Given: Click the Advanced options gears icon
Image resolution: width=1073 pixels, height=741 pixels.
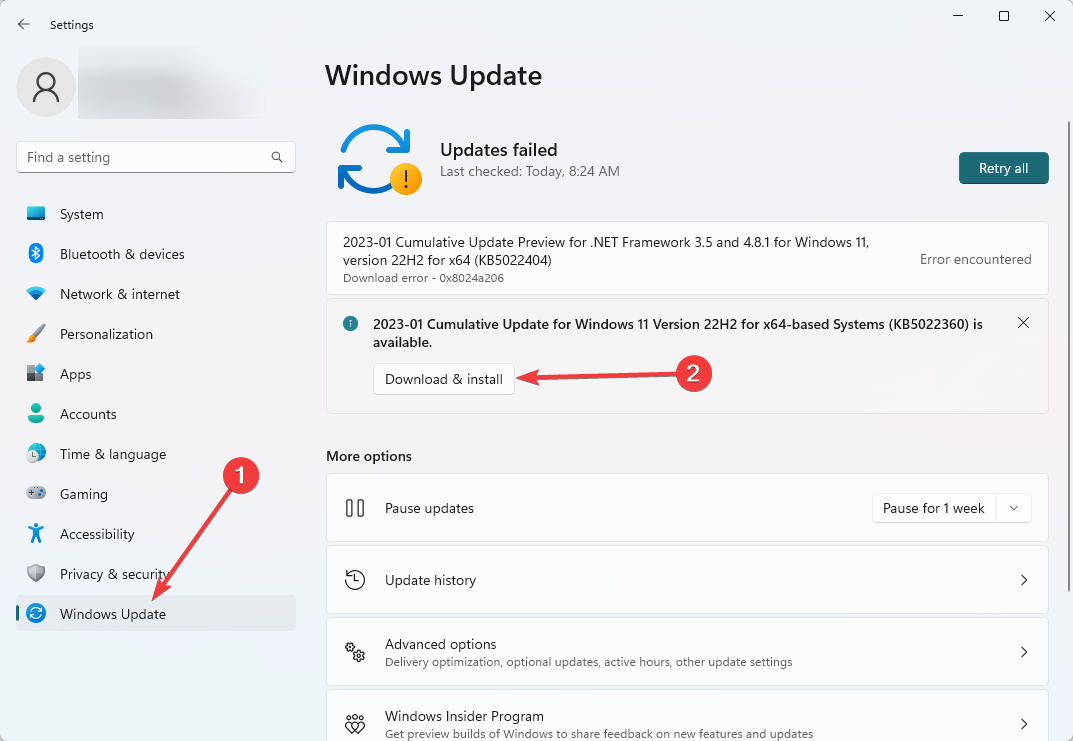Looking at the screenshot, I should [x=354, y=652].
